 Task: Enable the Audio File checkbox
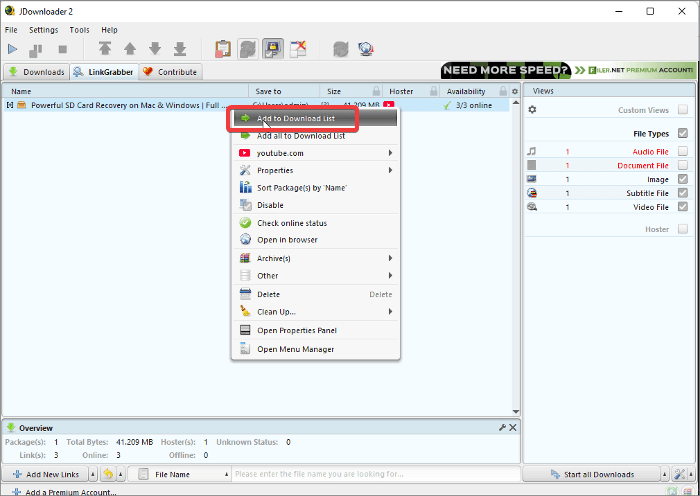pyautogui.click(x=682, y=152)
